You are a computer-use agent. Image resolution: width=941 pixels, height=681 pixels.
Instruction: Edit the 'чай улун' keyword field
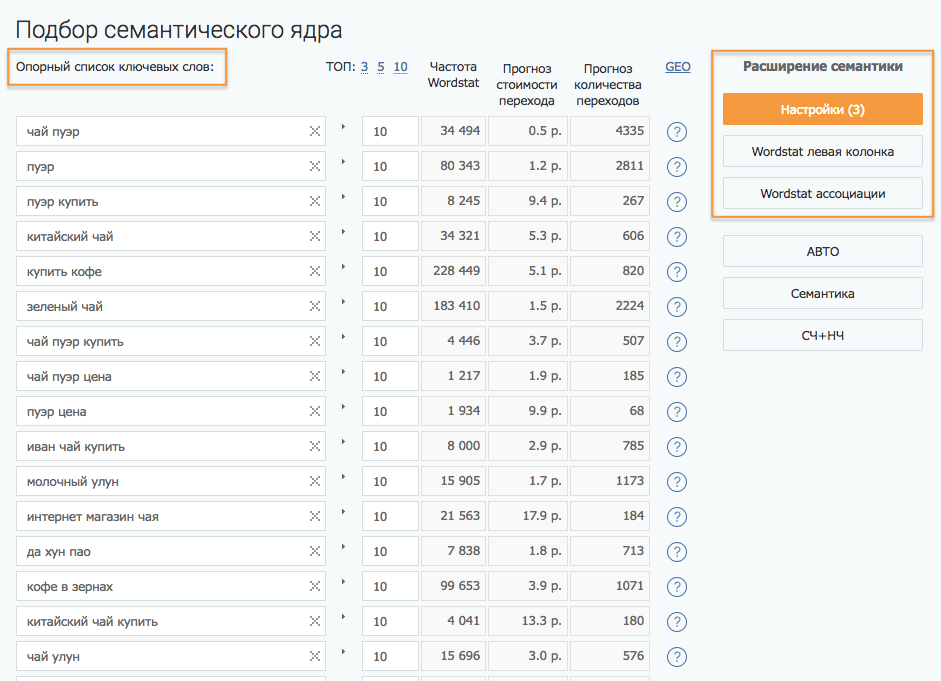pos(160,657)
